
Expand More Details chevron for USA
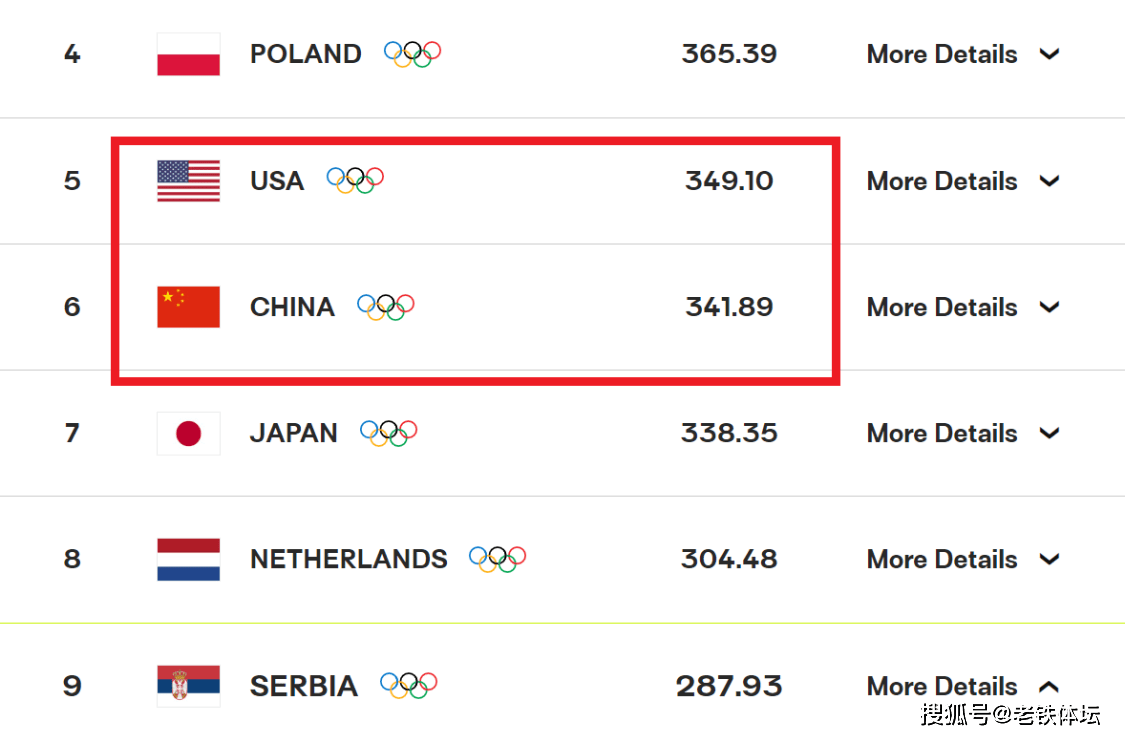[x=1050, y=182]
